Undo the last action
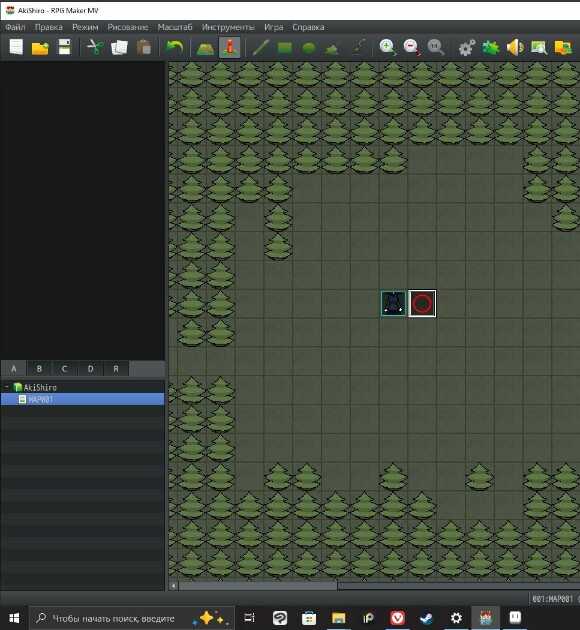 [x=174, y=47]
